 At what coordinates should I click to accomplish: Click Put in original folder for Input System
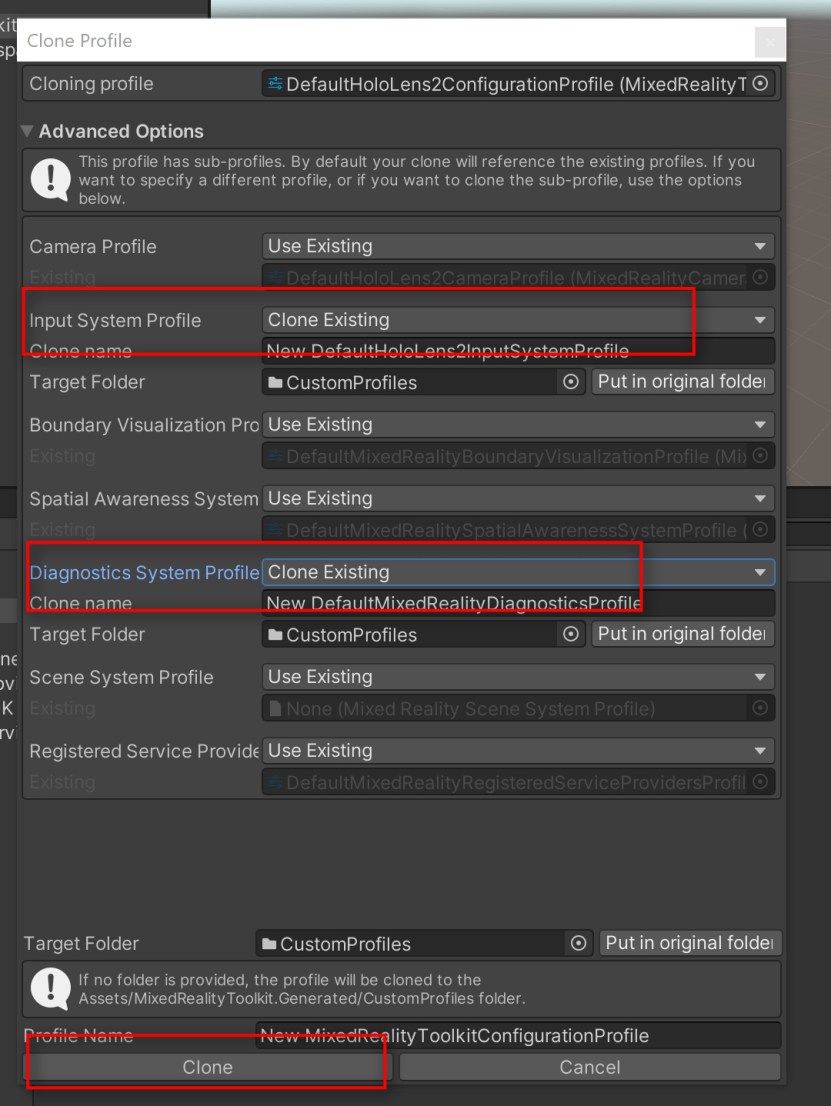(682, 382)
